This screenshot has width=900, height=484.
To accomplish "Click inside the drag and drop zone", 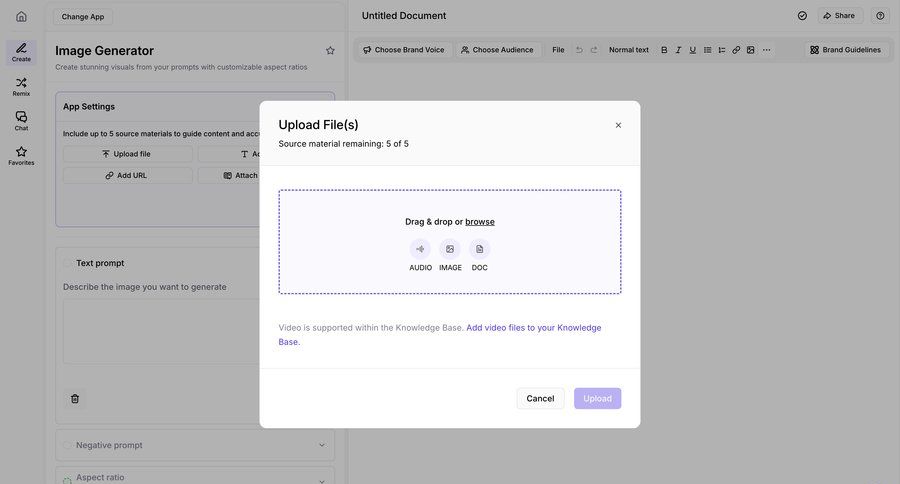I will point(450,242).
